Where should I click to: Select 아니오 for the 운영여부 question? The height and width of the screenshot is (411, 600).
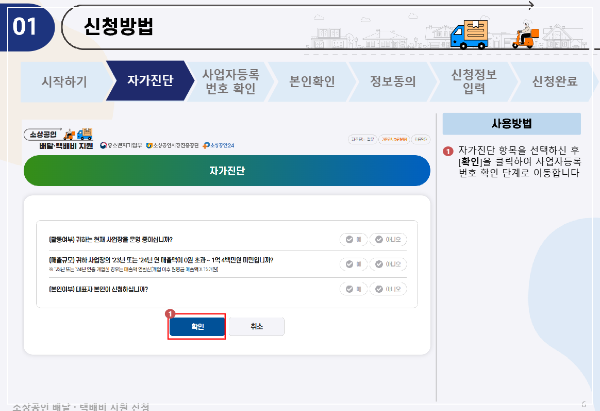point(388,240)
